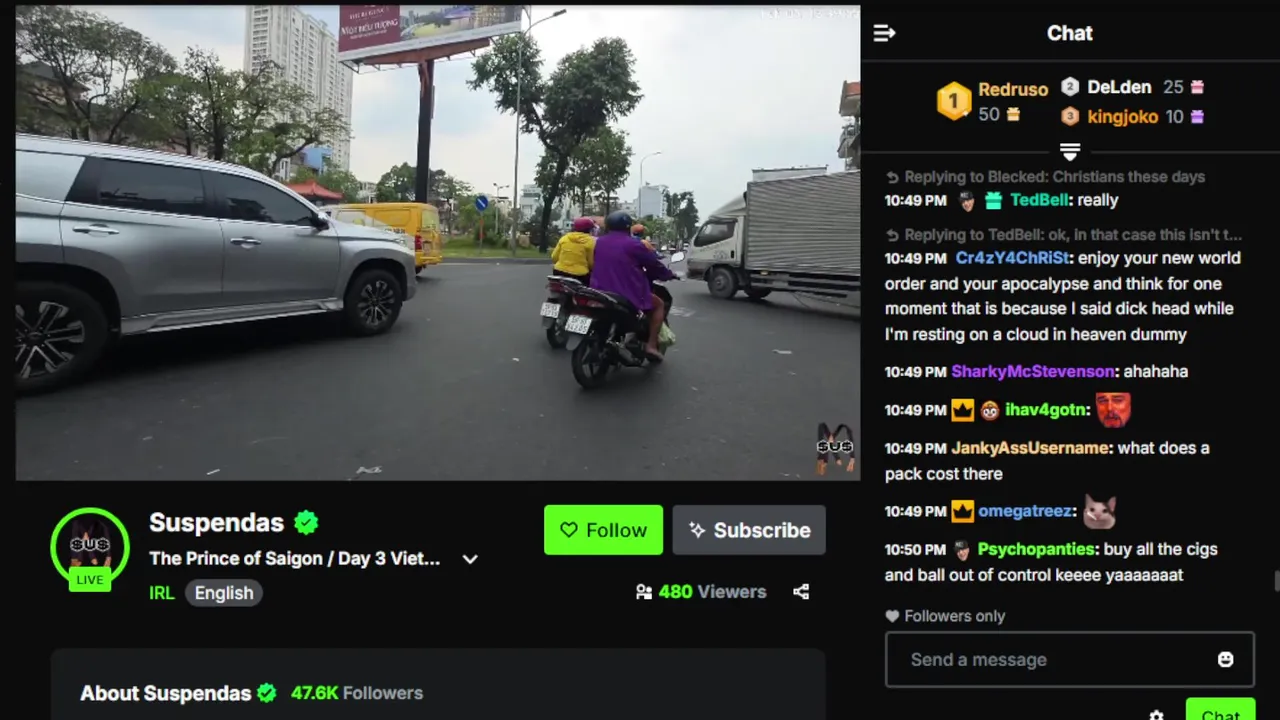Click the chat scrollbar thumb
Image resolution: width=1280 pixels, height=720 pixels.
1276,582
